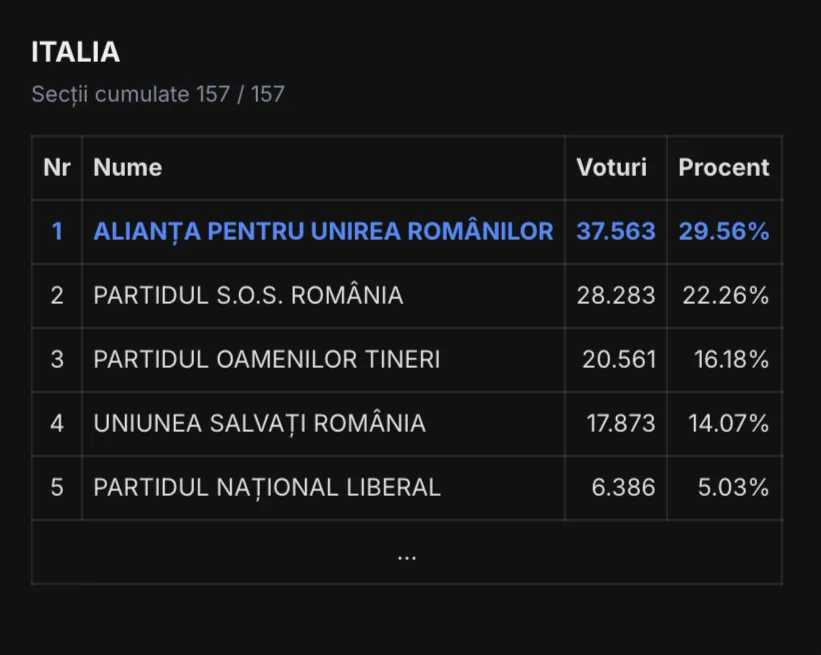Select the 28.283 votes value
The image size is (821, 655).
click(x=616, y=296)
